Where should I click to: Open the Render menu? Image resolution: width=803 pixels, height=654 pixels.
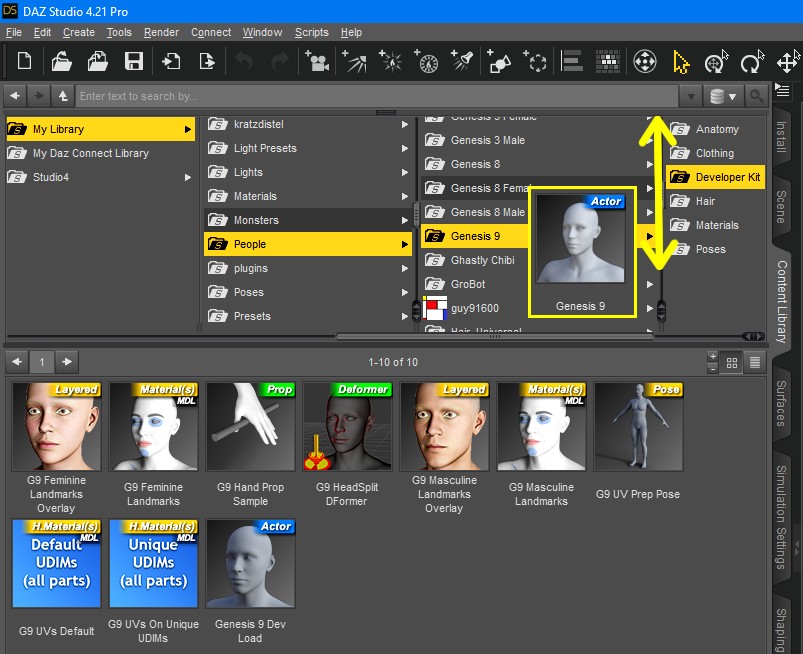click(x=161, y=32)
